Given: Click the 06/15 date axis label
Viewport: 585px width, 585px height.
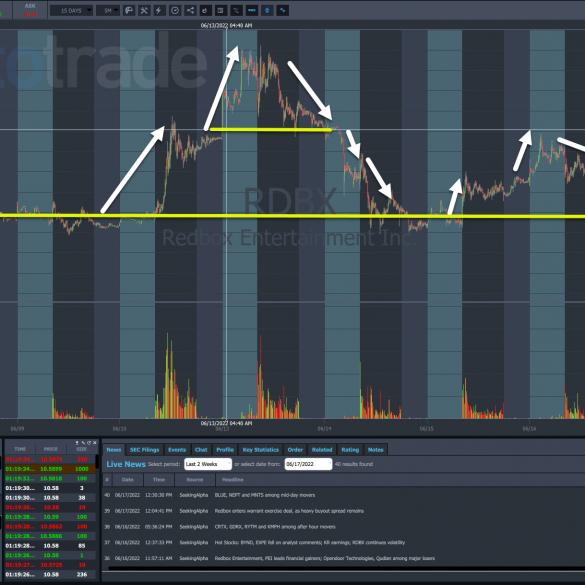Looking at the screenshot, I should pos(427,429).
